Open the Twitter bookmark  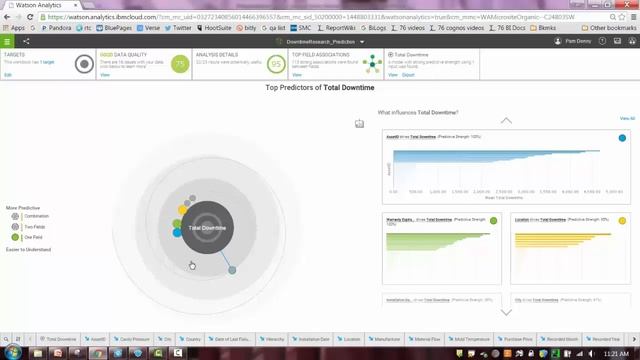(178, 28)
